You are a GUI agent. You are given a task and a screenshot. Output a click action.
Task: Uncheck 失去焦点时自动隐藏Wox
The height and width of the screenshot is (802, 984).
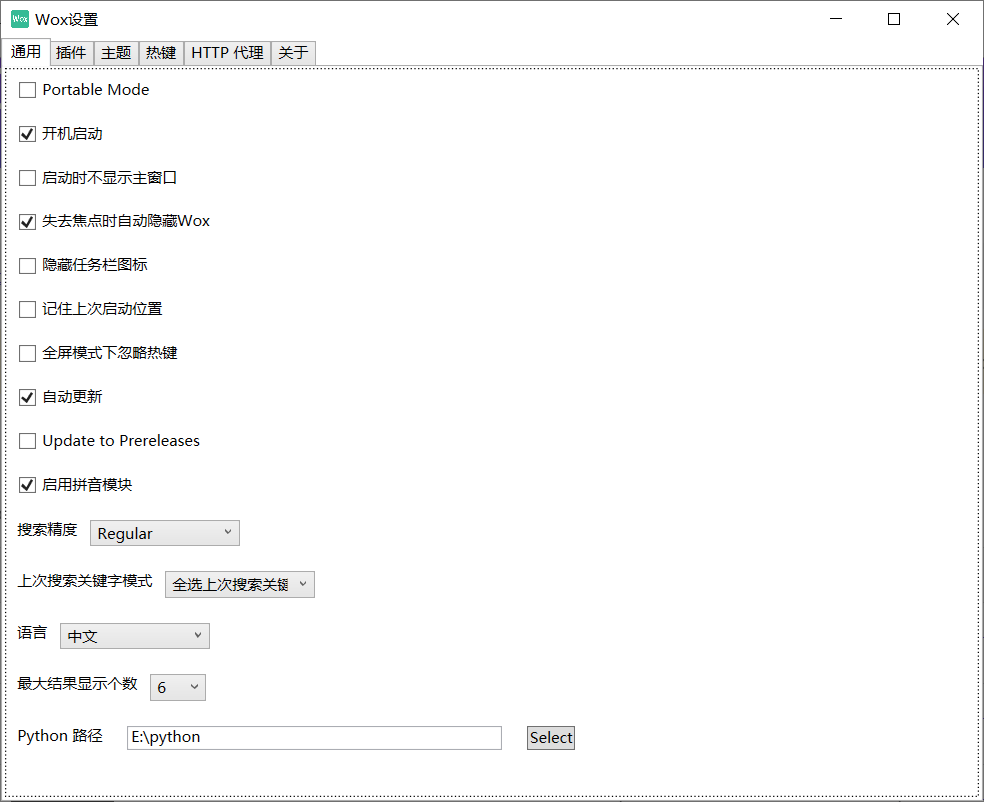coord(27,221)
